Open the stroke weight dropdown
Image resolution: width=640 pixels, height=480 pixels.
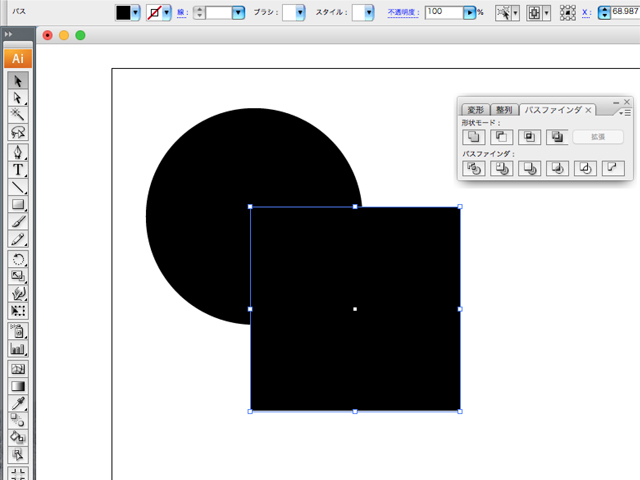(x=238, y=13)
